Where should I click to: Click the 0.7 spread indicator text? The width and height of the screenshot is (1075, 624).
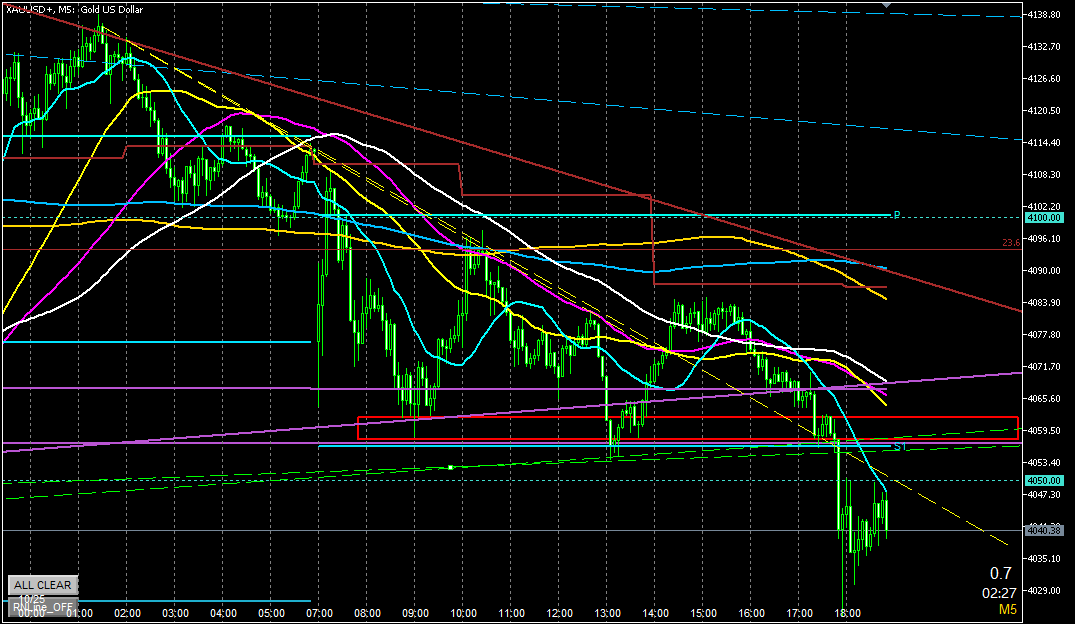(x=1000, y=574)
